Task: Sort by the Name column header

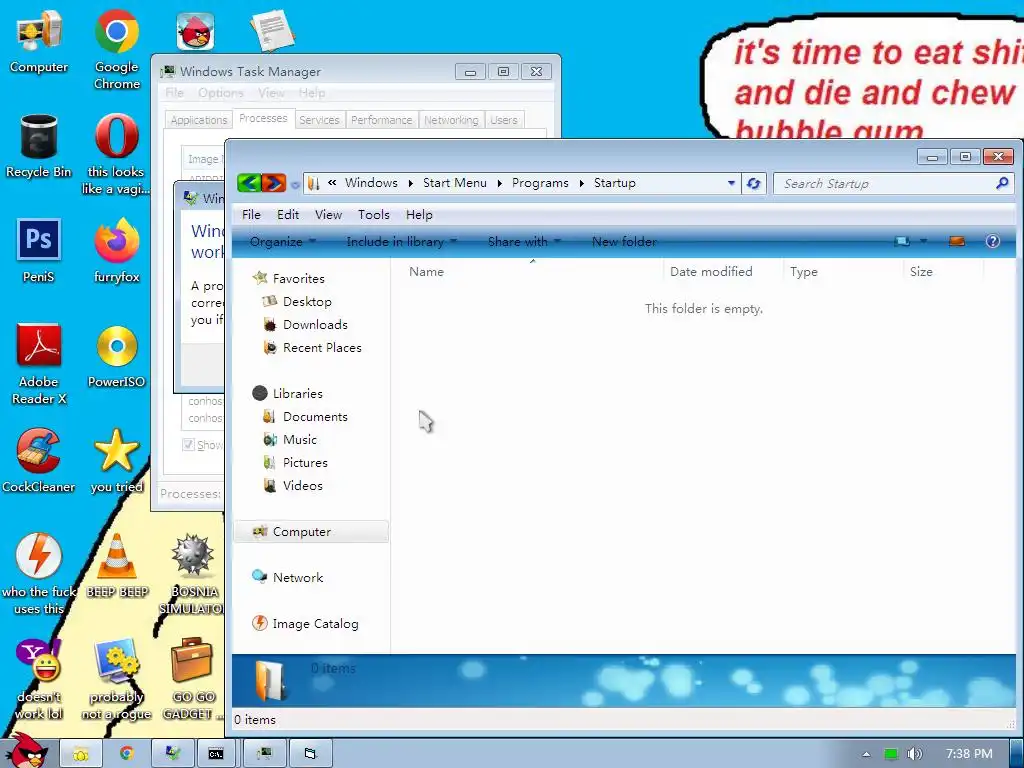Action: 532,272
